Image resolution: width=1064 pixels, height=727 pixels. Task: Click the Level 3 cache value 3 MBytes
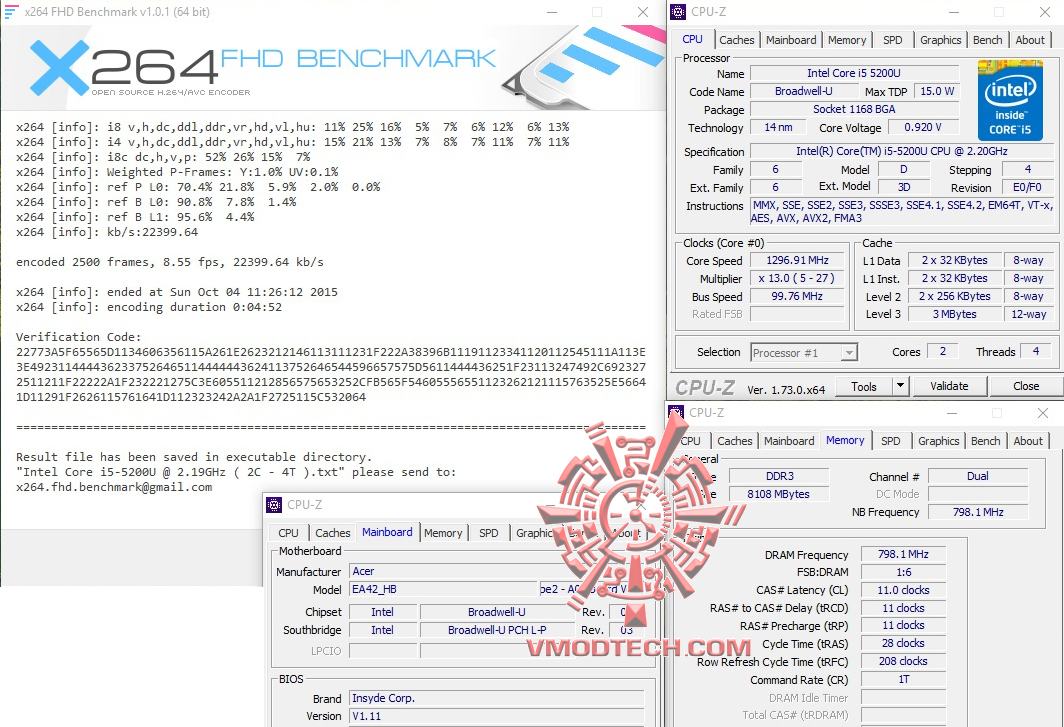[x=954, y=314]
